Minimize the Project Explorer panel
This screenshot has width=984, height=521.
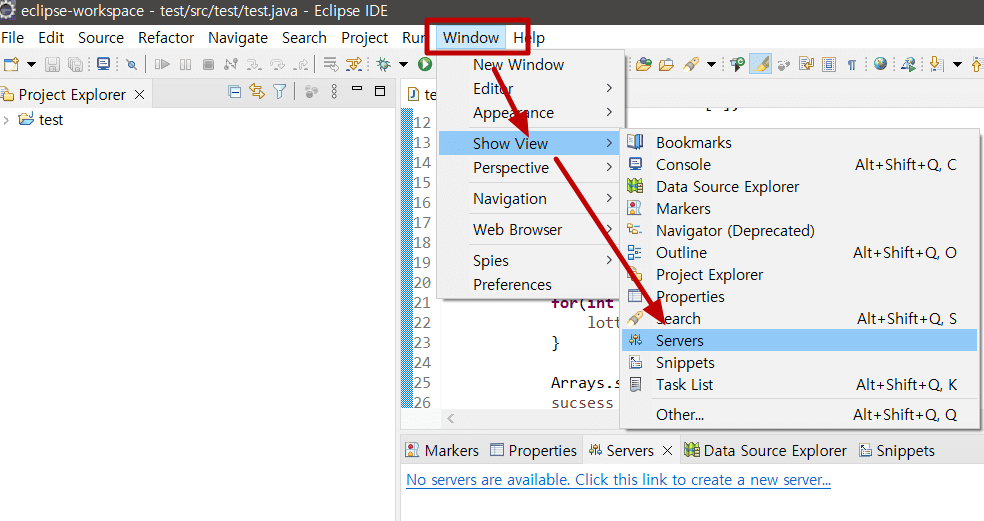point(357,90)
